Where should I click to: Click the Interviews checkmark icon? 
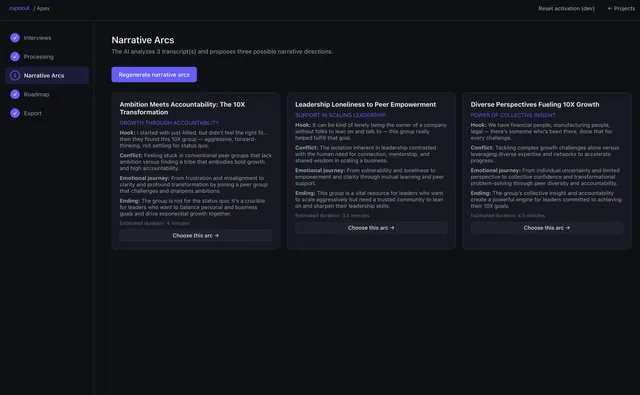(x=15, y=38)
